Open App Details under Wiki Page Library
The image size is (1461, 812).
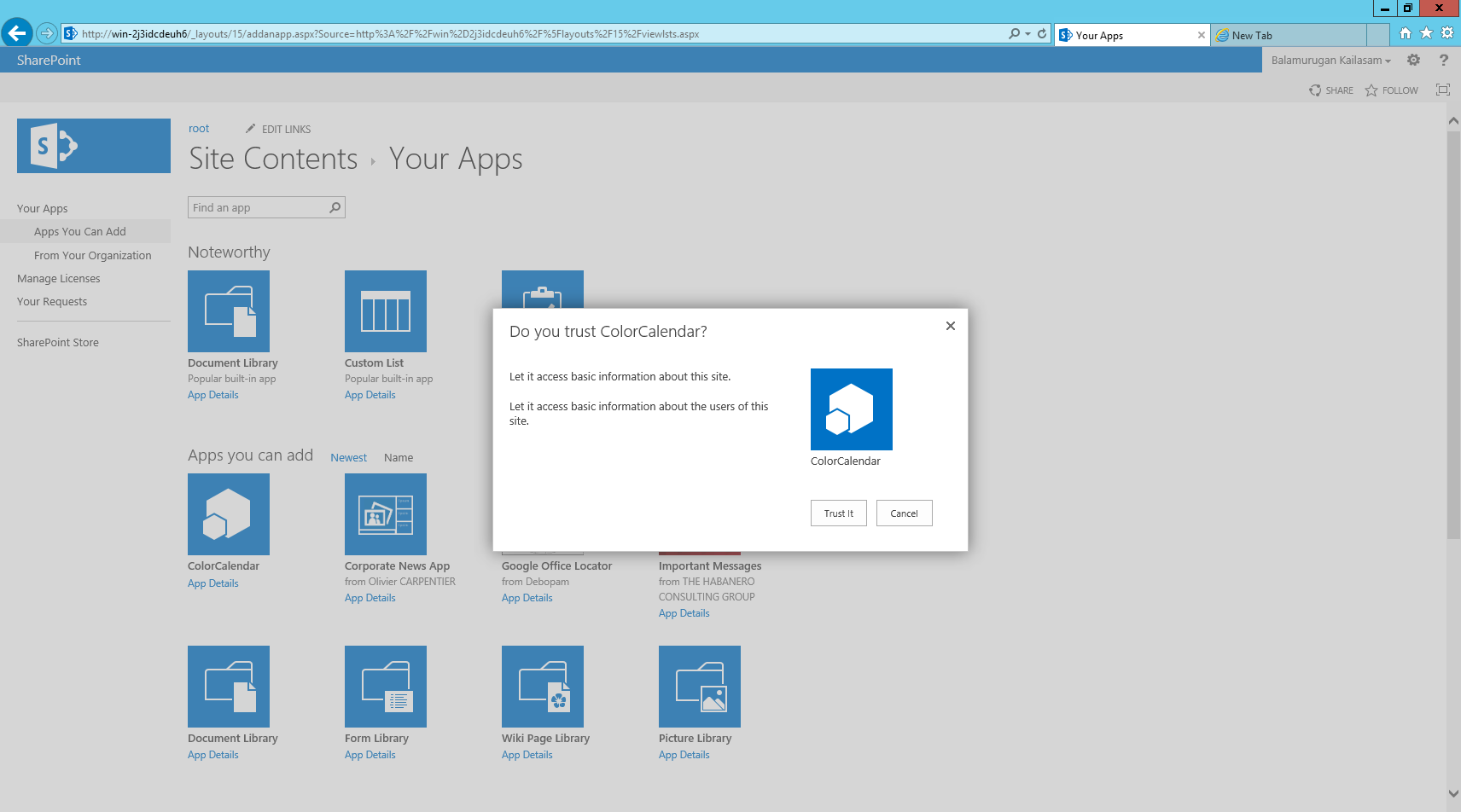527,755
